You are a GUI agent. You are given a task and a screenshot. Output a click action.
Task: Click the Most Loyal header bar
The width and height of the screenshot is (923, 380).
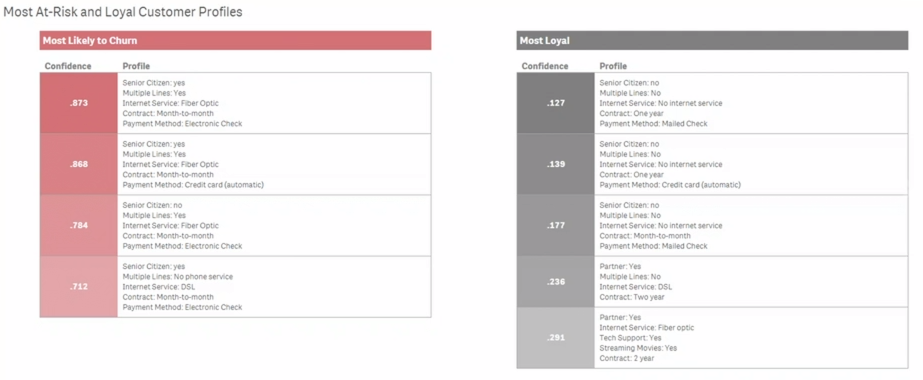[x=712, y=41]
